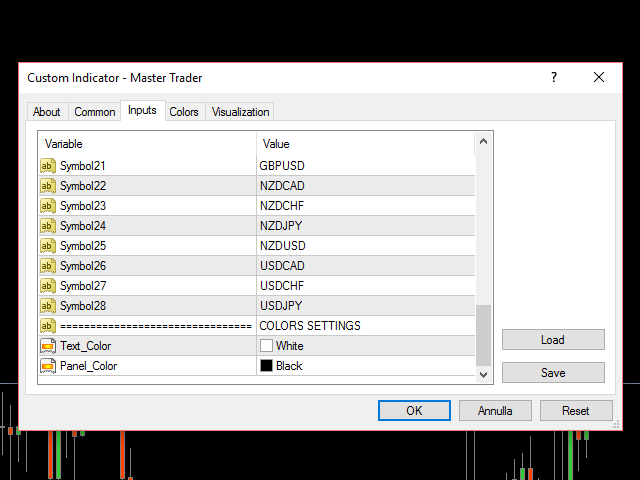Click the string icon beside Symbol25
The image size is (640, 480).
click(x=48, y=246)
